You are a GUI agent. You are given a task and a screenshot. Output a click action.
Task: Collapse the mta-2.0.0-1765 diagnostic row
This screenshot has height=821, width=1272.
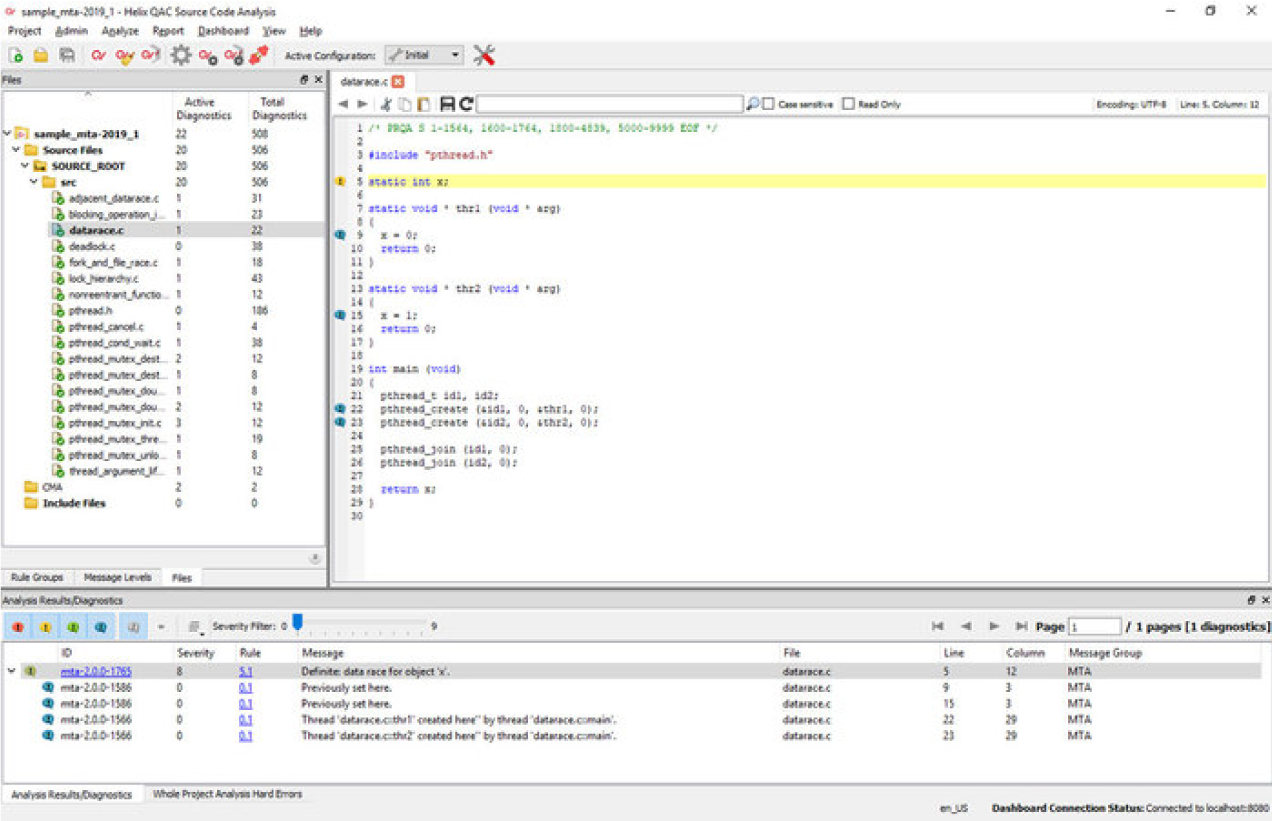tap(12, 672)
